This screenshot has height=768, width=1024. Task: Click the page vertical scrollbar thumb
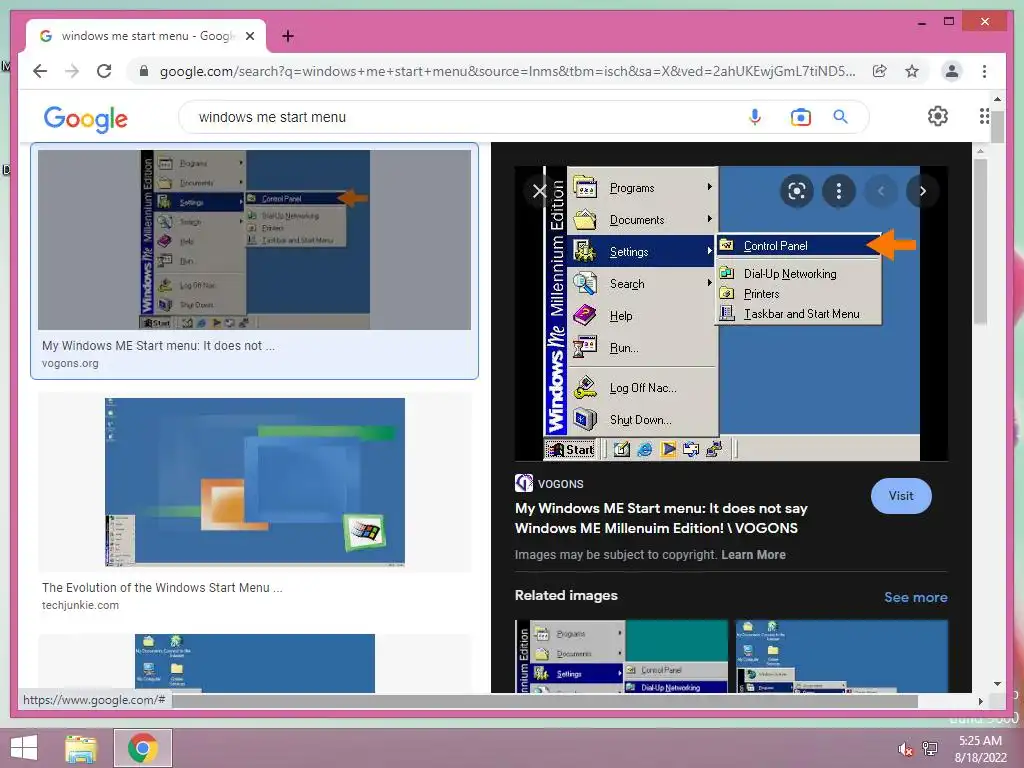coord(997,125)
